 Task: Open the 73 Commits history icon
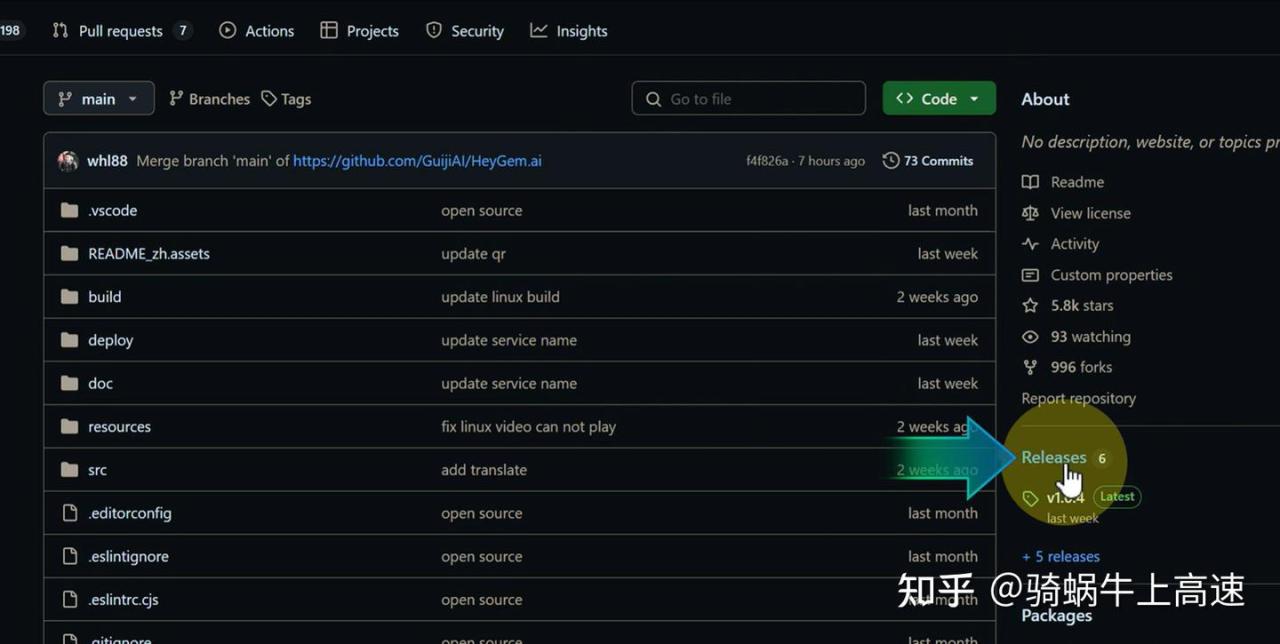891,161
